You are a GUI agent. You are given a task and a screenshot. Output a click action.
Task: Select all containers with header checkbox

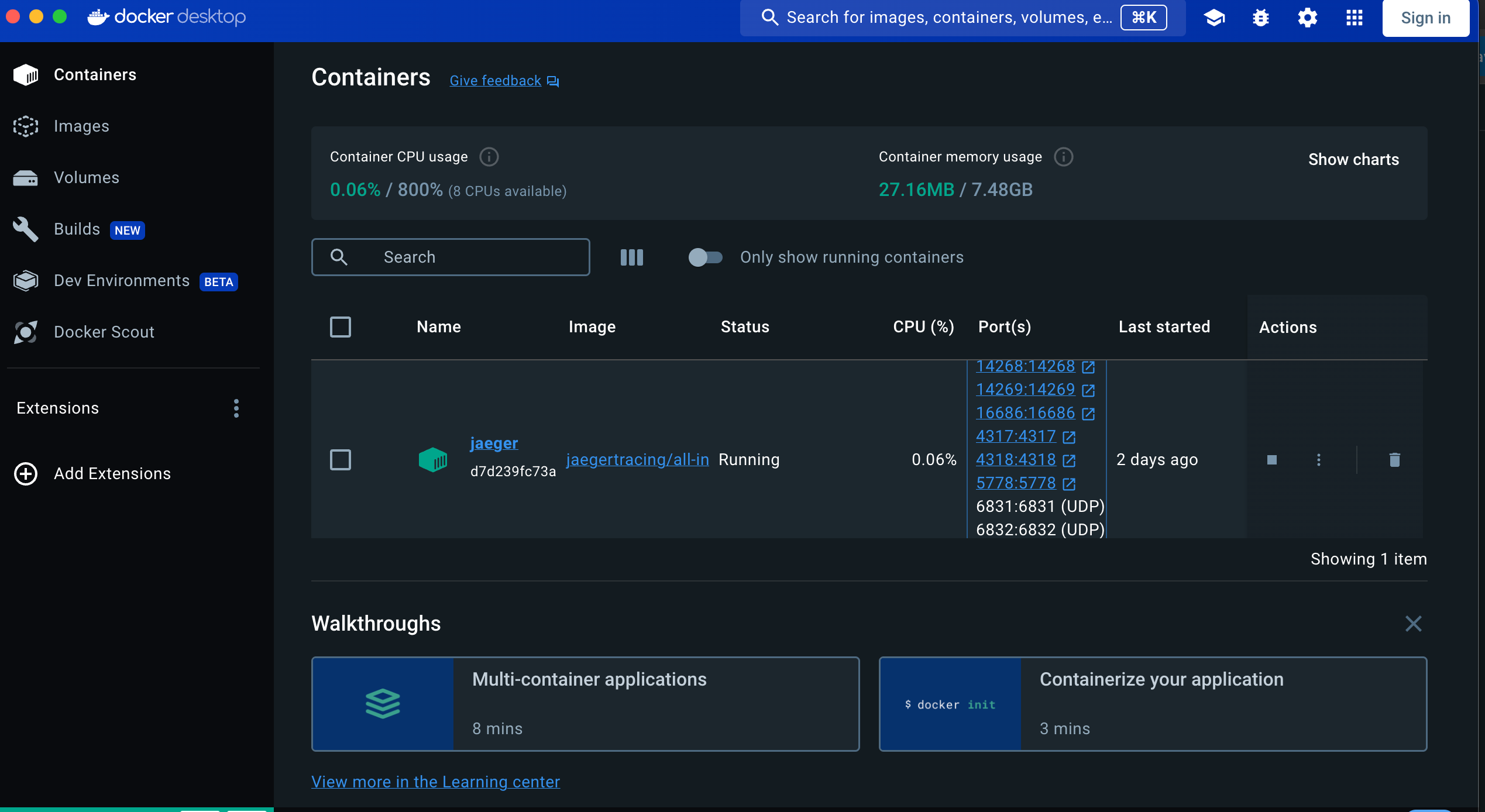pos(341,327)
